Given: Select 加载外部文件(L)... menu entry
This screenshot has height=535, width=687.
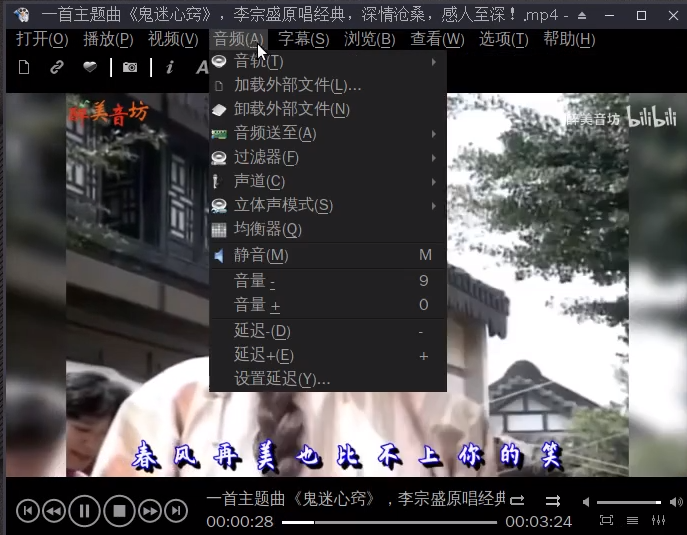Looking at the screenshot, I should click(328, 85).
